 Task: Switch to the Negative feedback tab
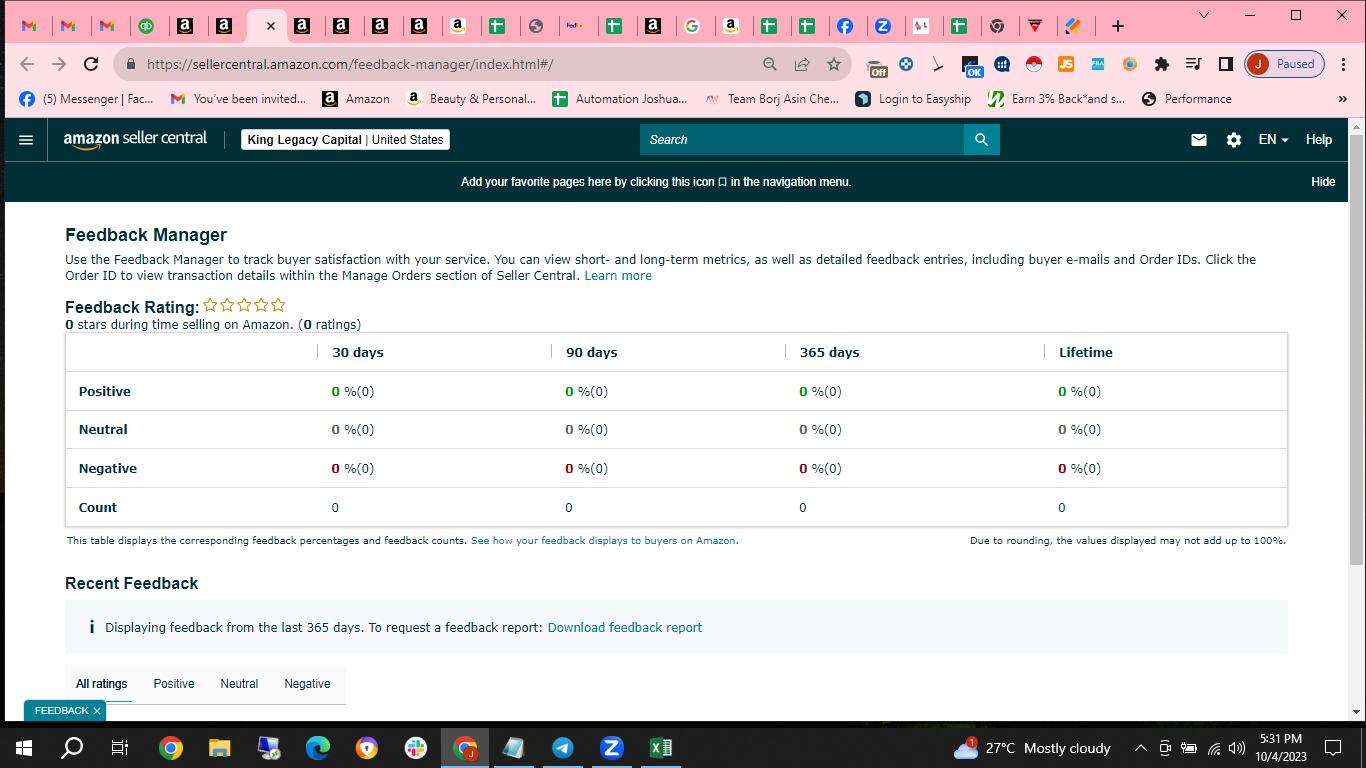tap(307, 684)
